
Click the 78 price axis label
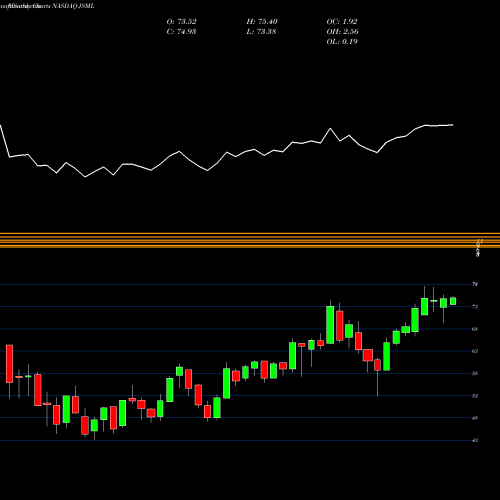[475, 284]
